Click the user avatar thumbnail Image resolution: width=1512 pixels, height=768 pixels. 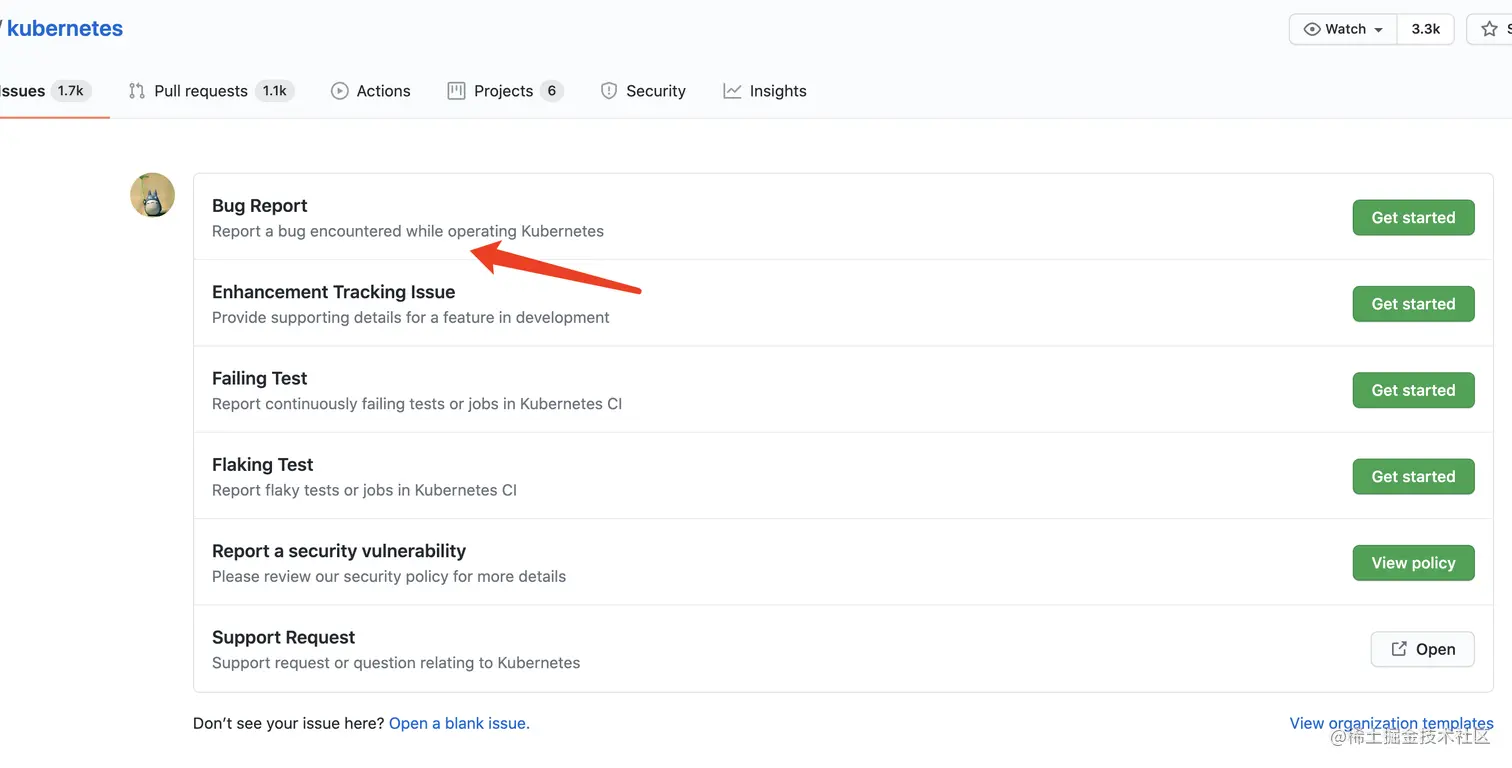pos(153,195)
